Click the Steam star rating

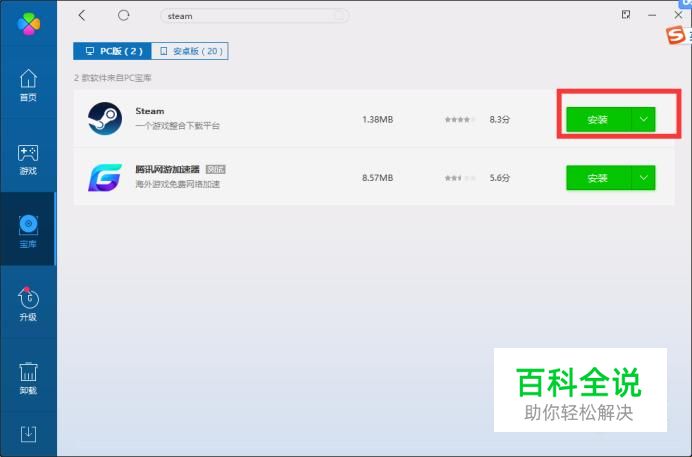tap(460, 120)
